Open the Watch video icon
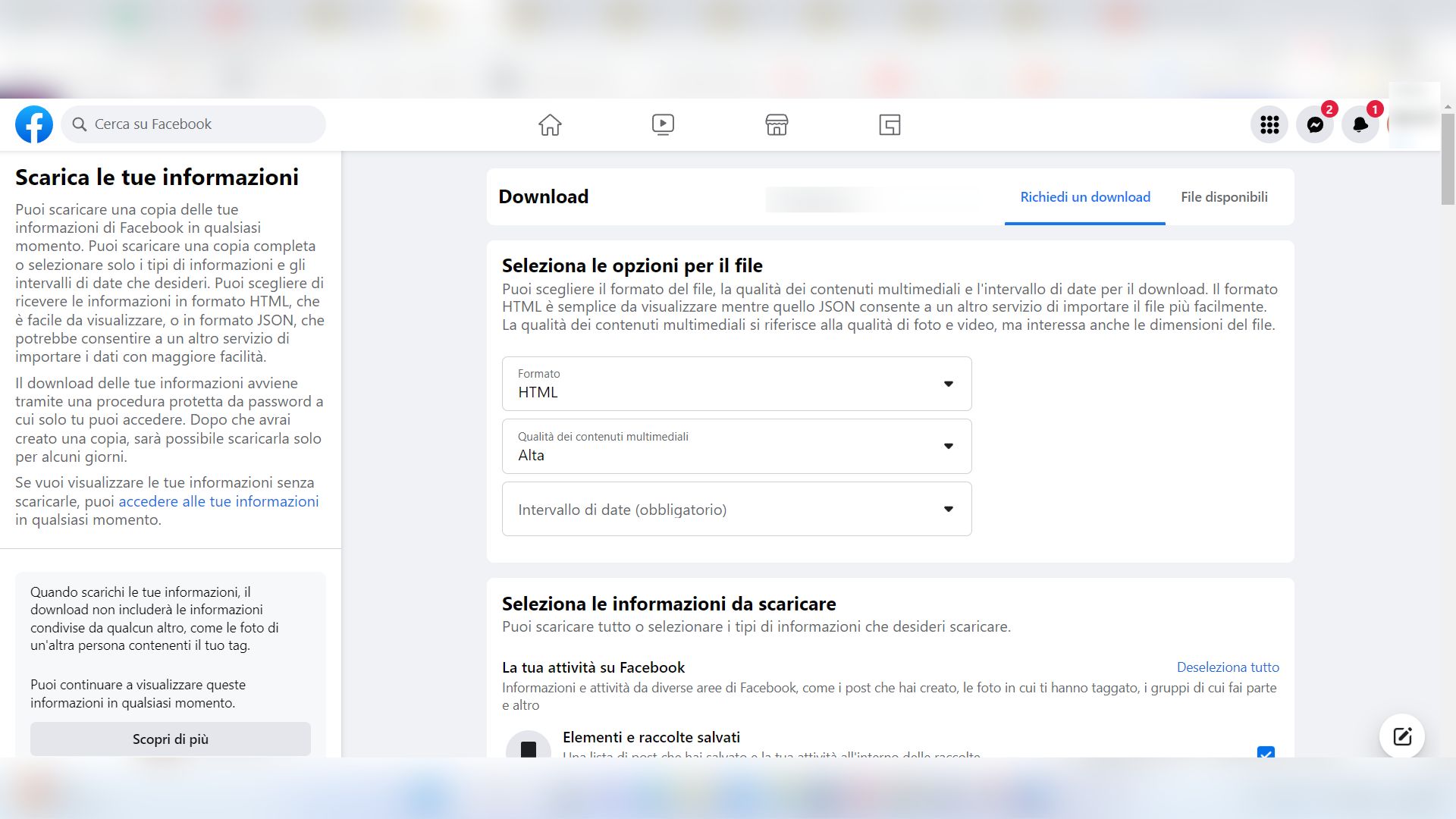 663,124
